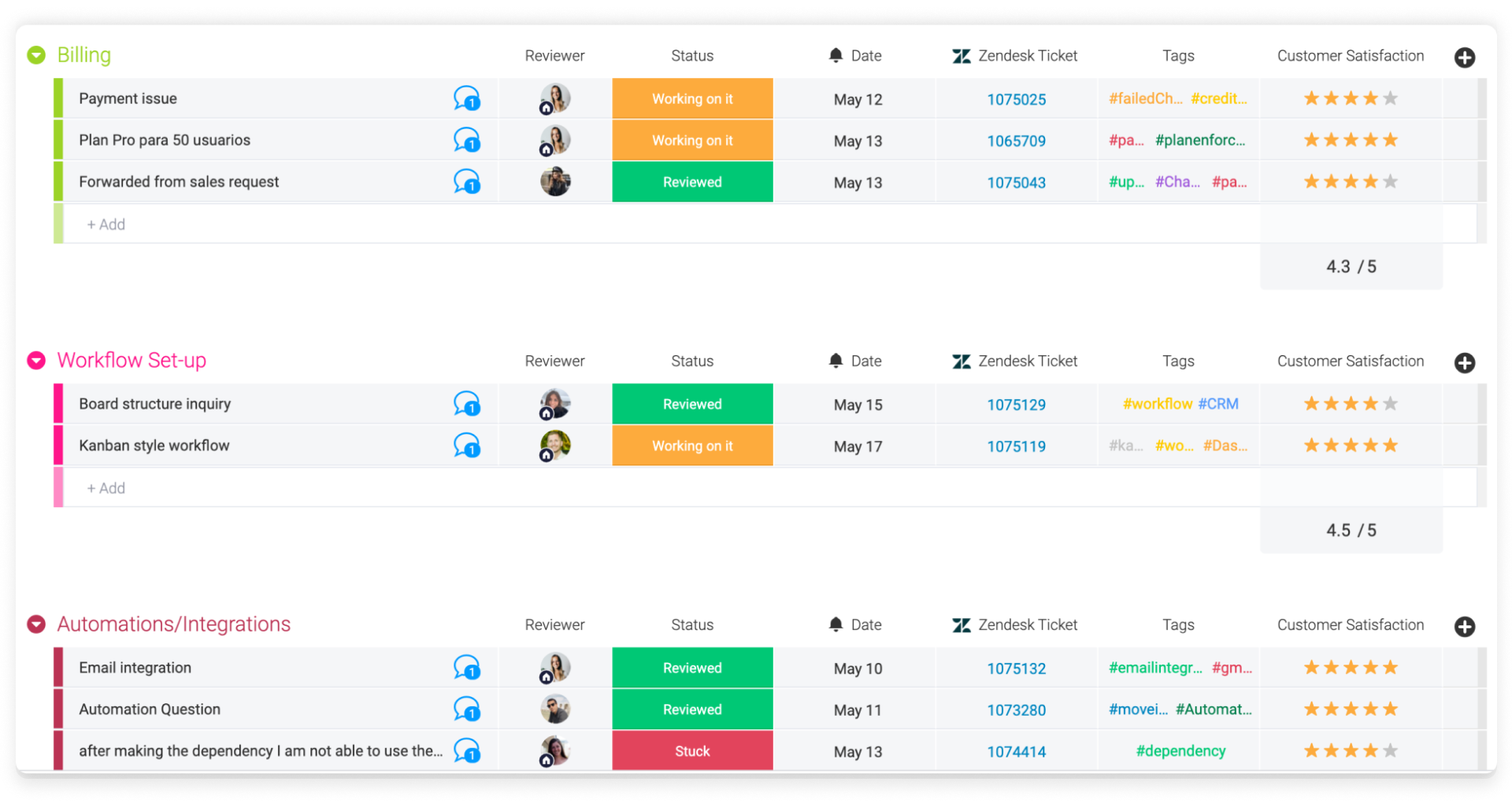Click reviewer avatar for the dependency item
The height and width of the screenshot is (804, 1512).
[x=555, y=751]
